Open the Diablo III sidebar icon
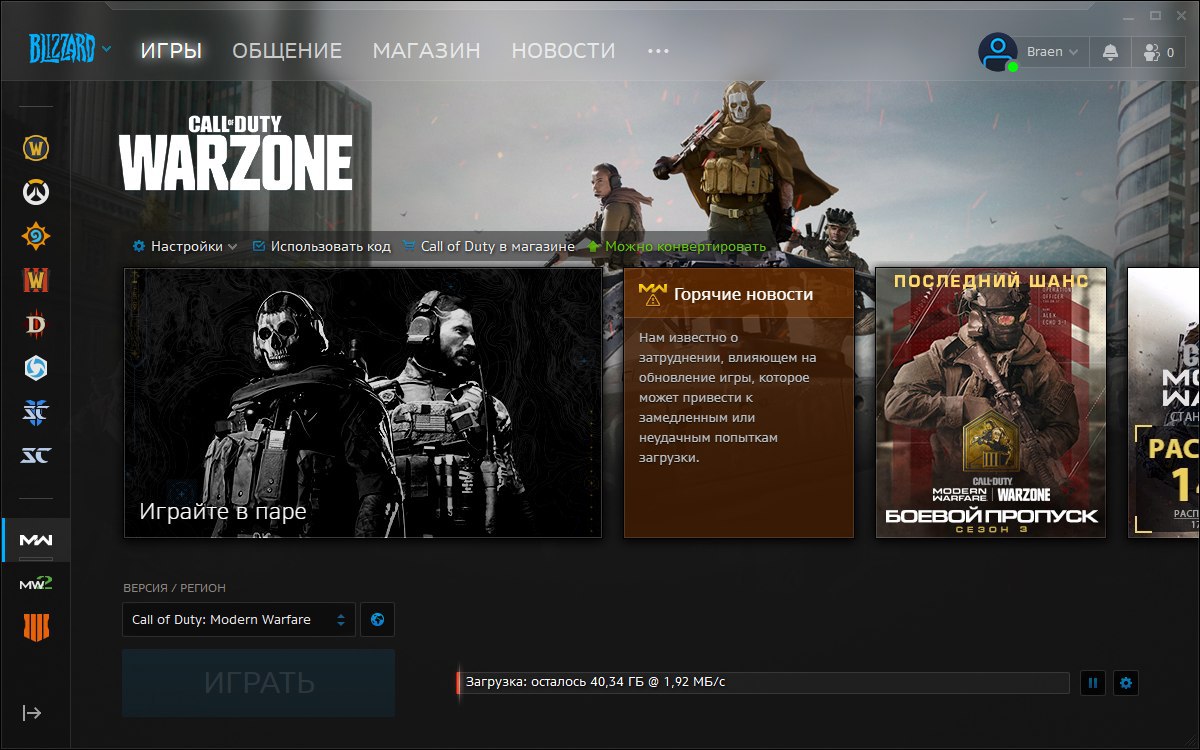 coord(36,324)
